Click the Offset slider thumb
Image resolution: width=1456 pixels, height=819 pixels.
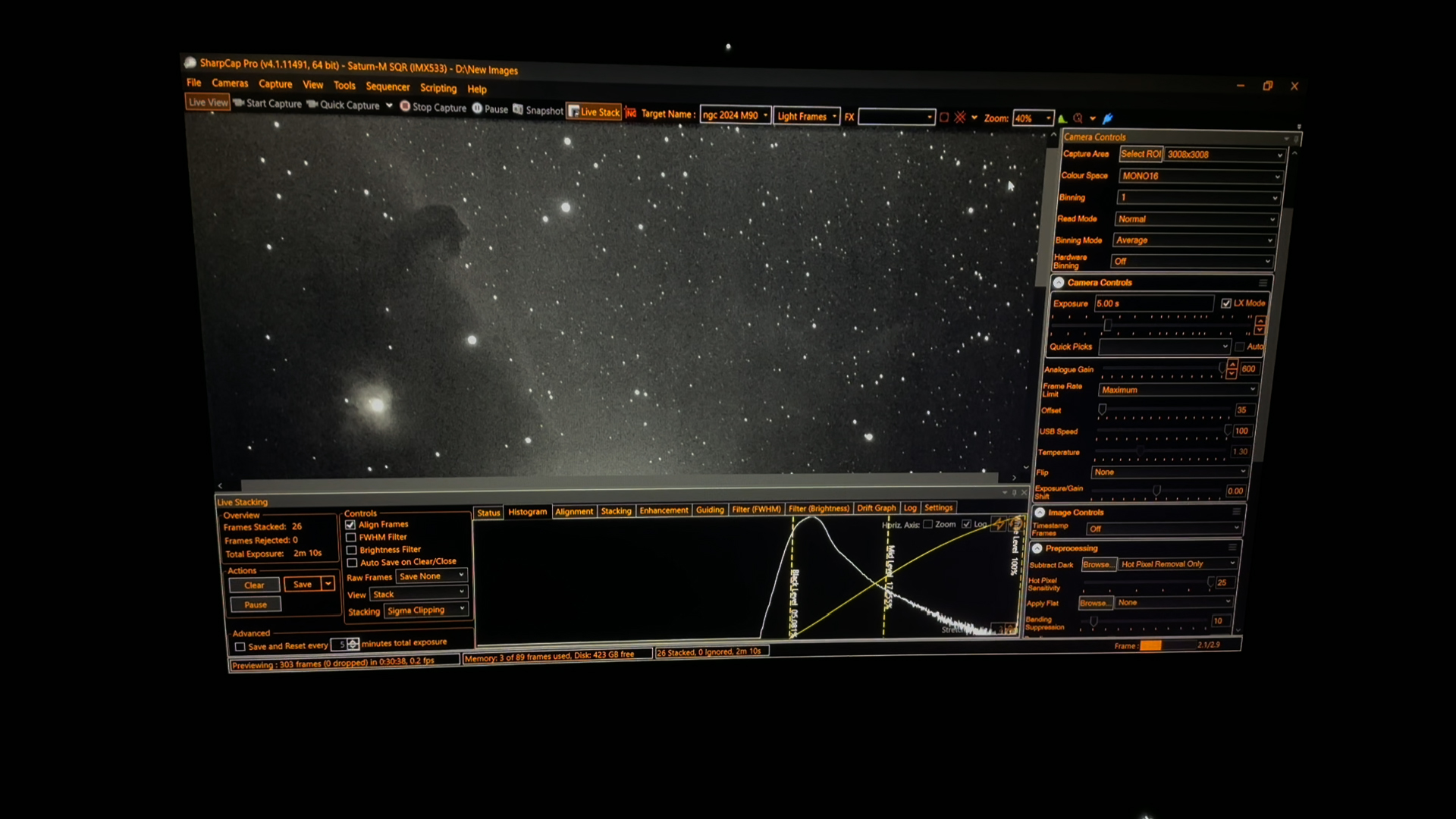1102,409
